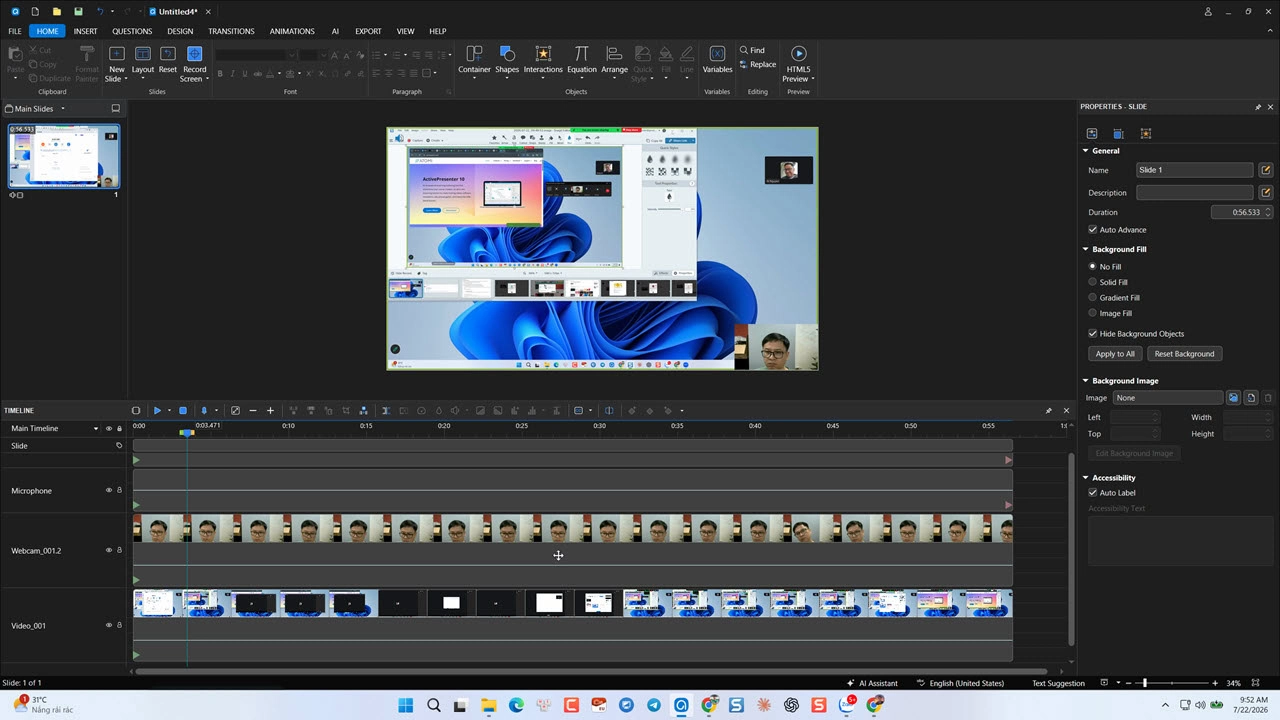Screen dimensions: 1280x720
Task: Click the zoom slider handle
Action: pos(1145,683)
